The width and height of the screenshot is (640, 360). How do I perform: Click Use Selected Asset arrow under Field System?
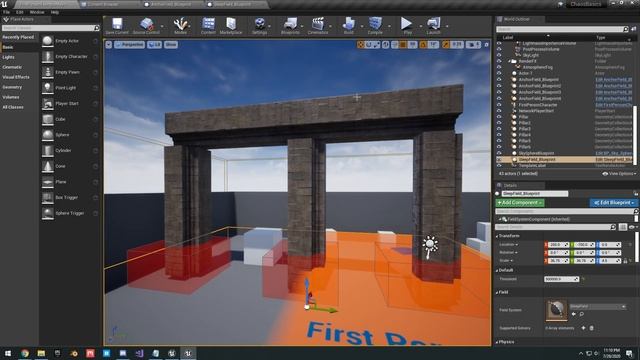(x=573, y=314)
